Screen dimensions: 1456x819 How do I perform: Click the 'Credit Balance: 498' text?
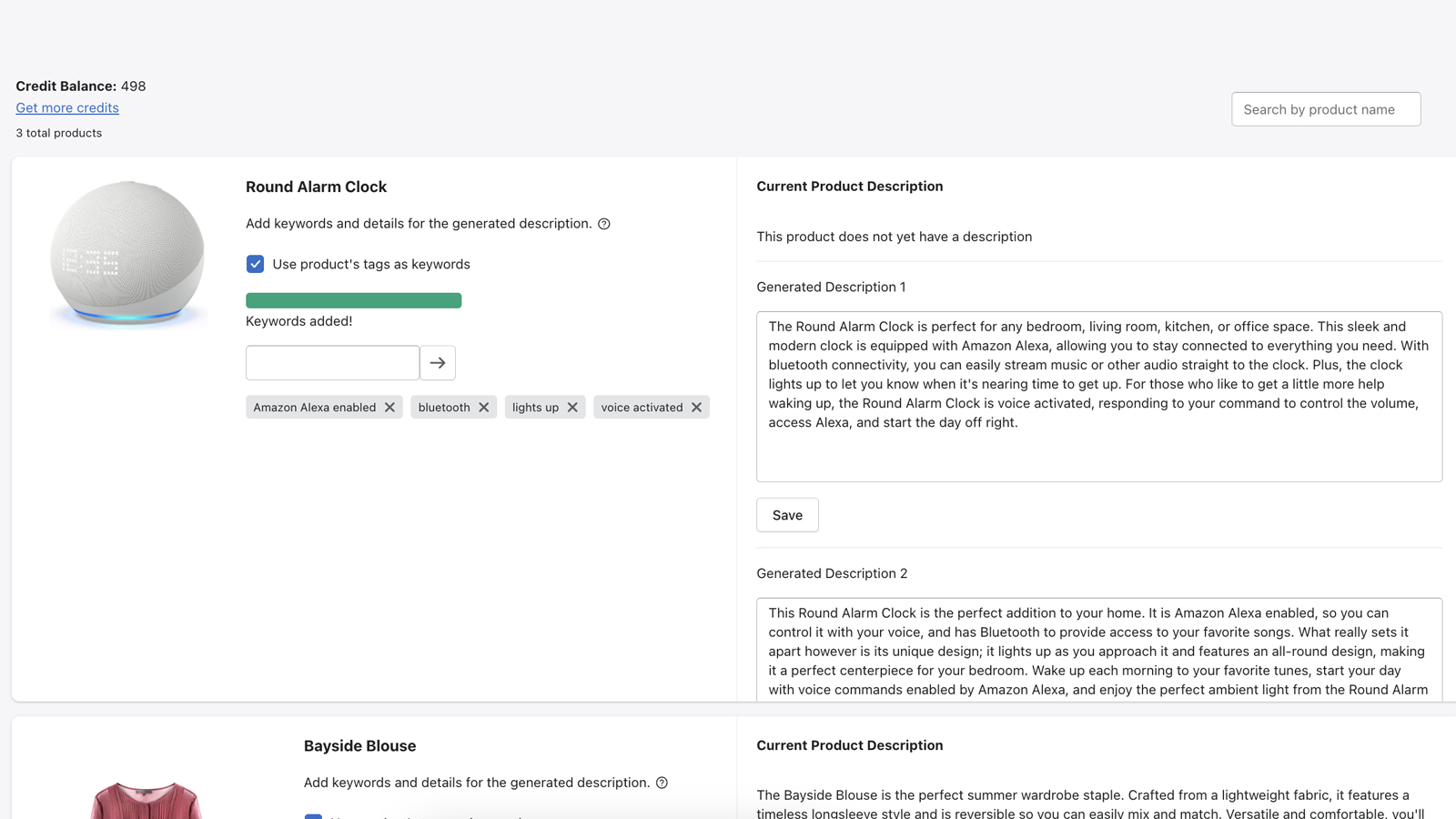(81, 86)
